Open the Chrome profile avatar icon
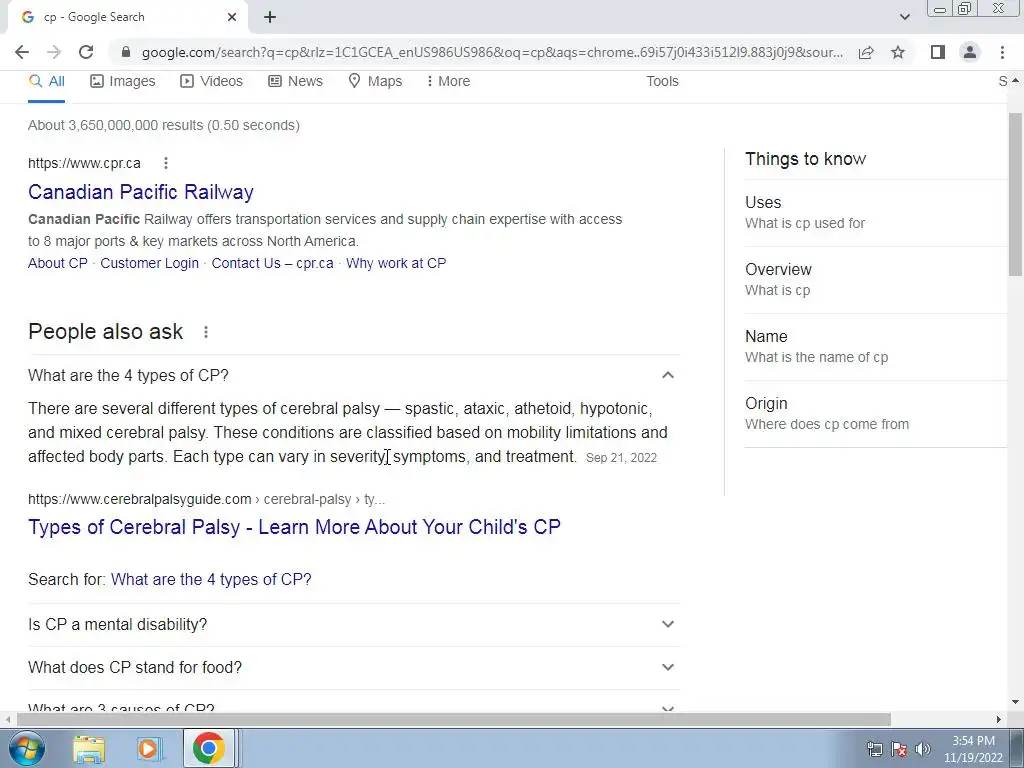The image size is (1024, 768). (x=970, y=52)
